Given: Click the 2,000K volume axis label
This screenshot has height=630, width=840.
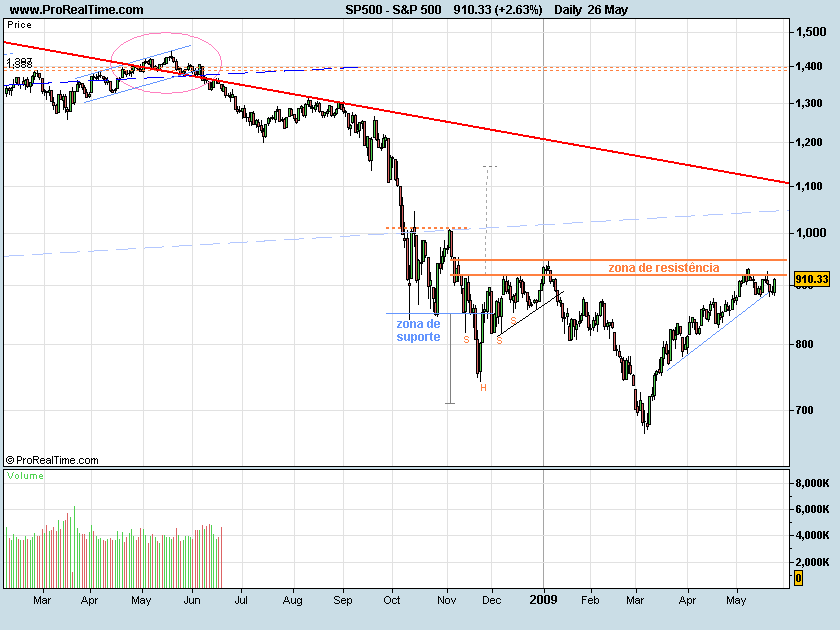Looking at the screenshot, I should coord(812,562).
